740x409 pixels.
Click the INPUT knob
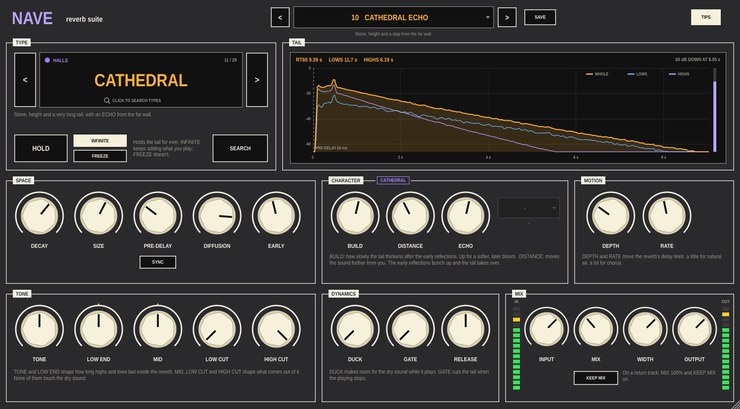click(x=547, y=329)
